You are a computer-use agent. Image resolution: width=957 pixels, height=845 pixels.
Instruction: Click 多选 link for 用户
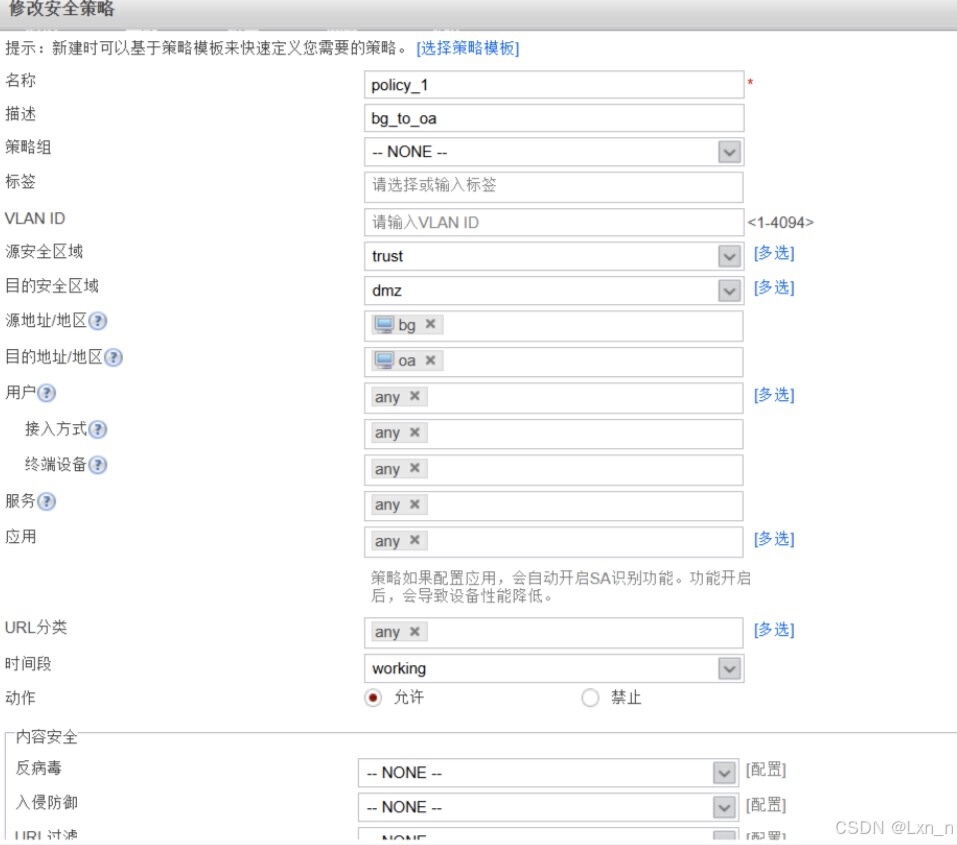[774, 395]
